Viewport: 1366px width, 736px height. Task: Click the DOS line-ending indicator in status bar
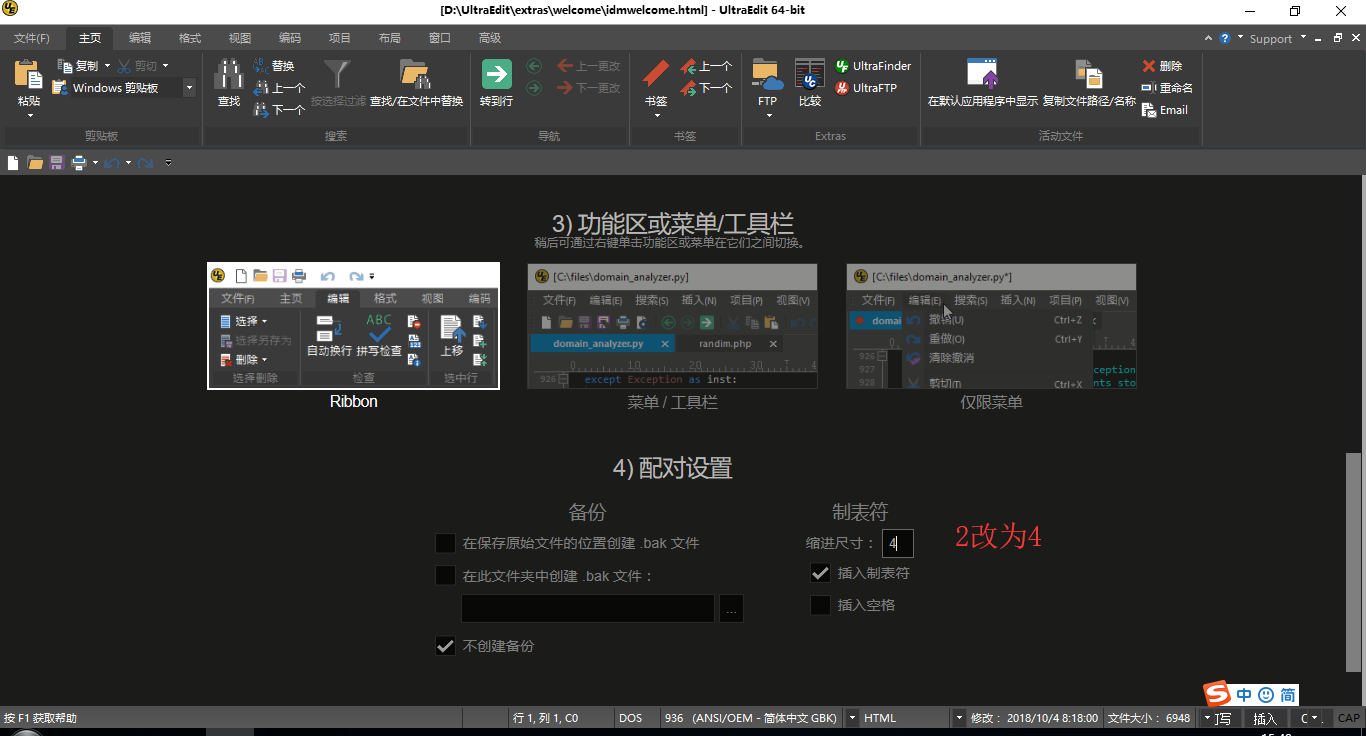630,718
